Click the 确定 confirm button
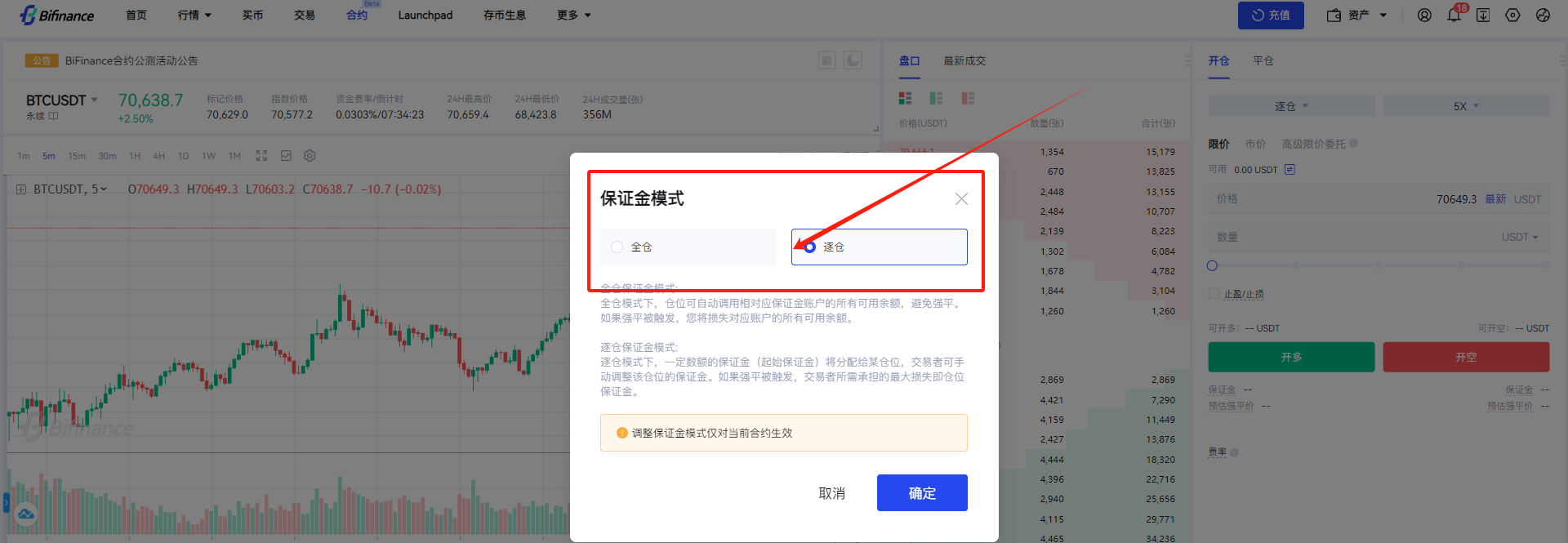1568x543 pixels. click(x=921, y=493)
